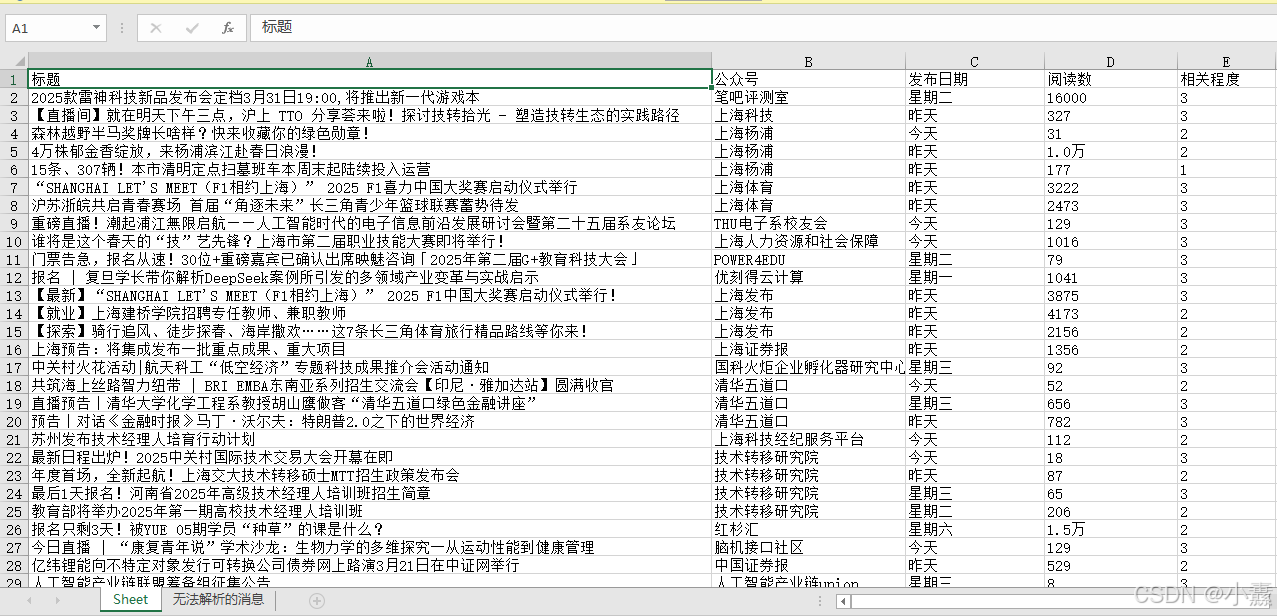The height and width of the screenshot is (616, 1277).
Task: Switch to the 无法解析的消息 sheet tab
Action: pos(218,600)
